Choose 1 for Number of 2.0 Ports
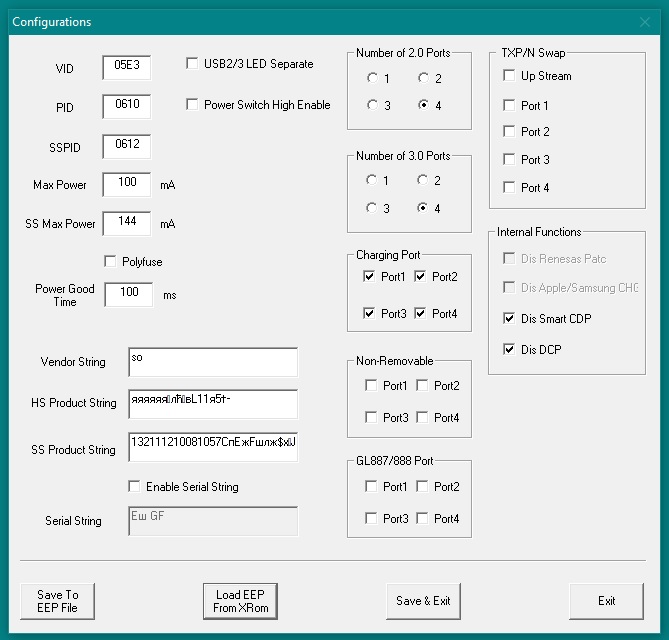Screen dimensions: 669x640 (x=372, y=77)
